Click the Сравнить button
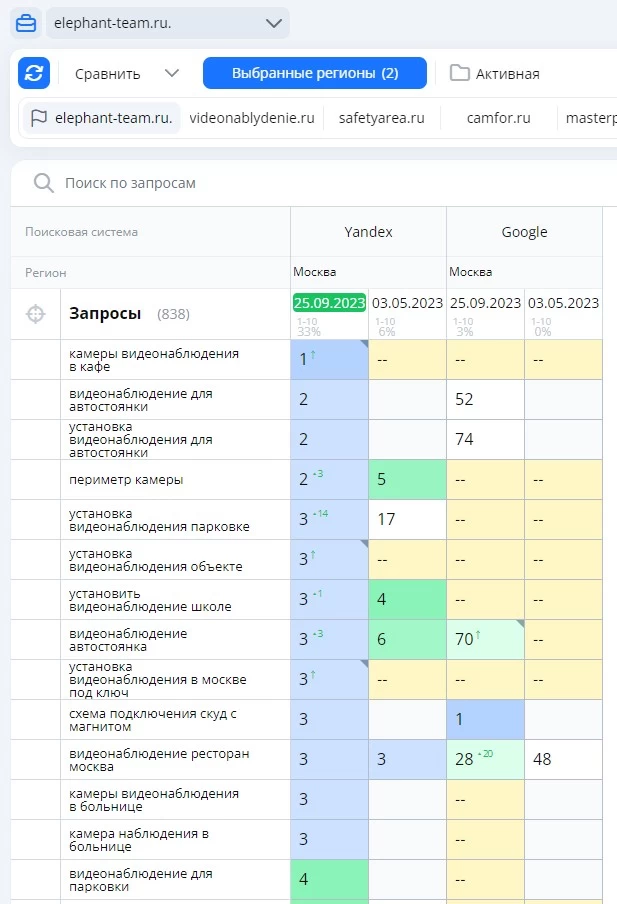Viewport: 617px width, 904px height. point(107,73)
